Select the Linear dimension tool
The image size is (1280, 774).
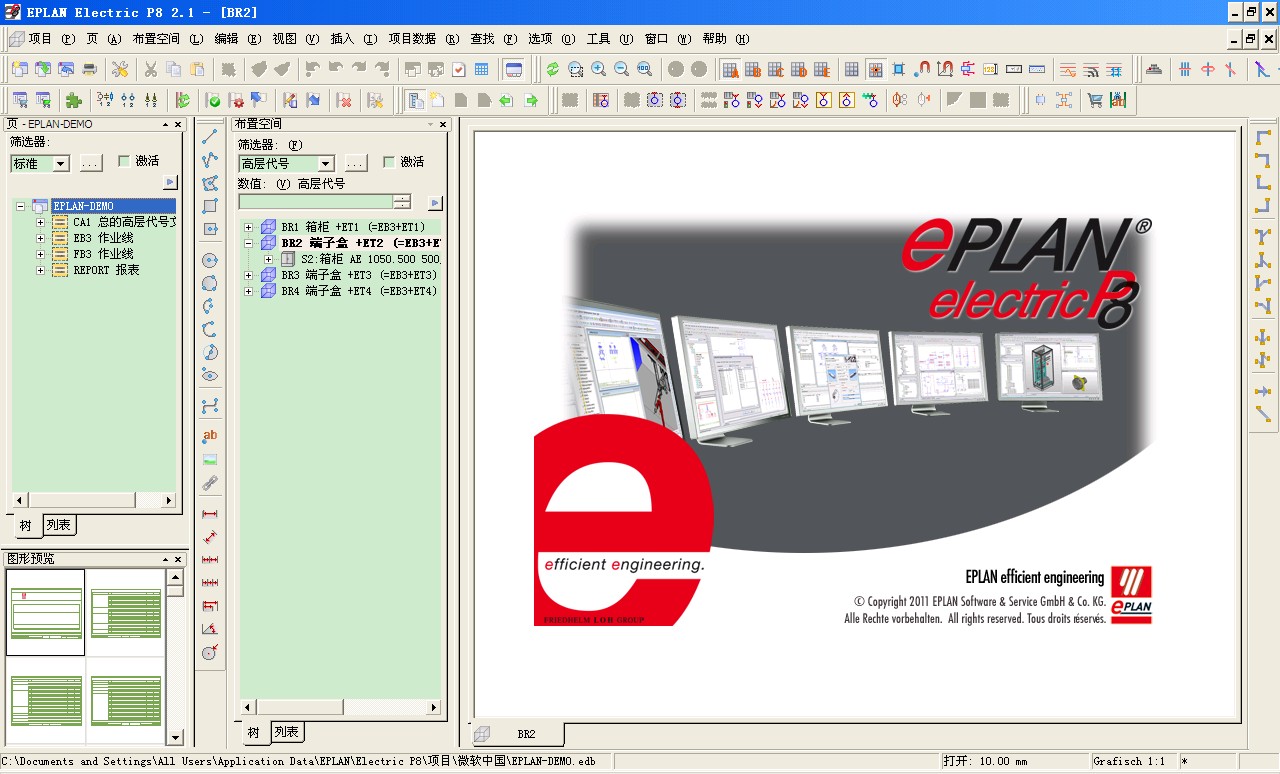pyautogui.click(x=210, y=513)
